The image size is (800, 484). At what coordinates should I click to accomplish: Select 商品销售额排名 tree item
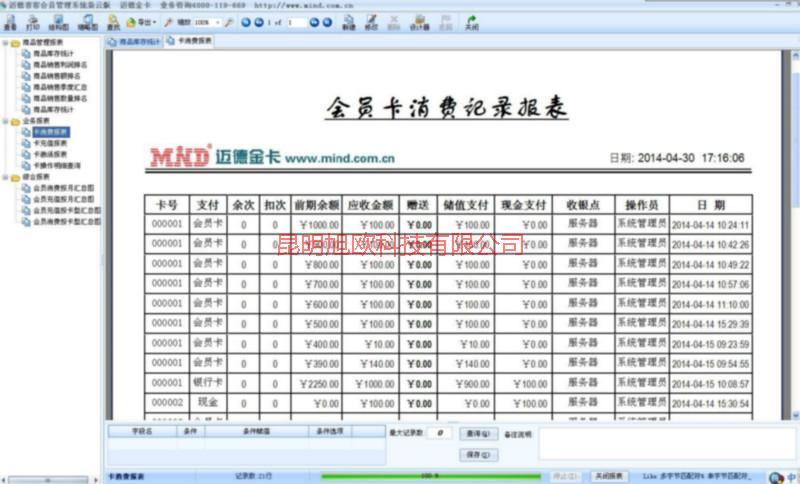point(57,76)
